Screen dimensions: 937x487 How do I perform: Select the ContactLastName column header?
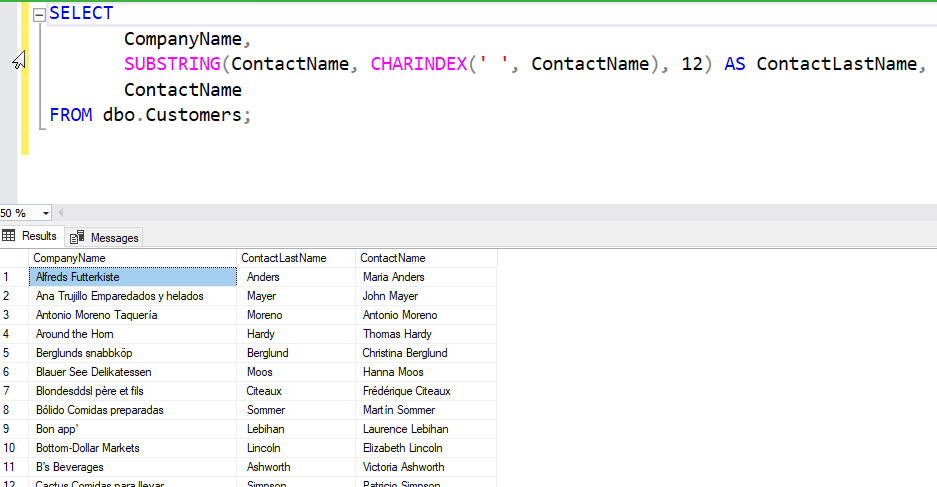click(296, 258)
